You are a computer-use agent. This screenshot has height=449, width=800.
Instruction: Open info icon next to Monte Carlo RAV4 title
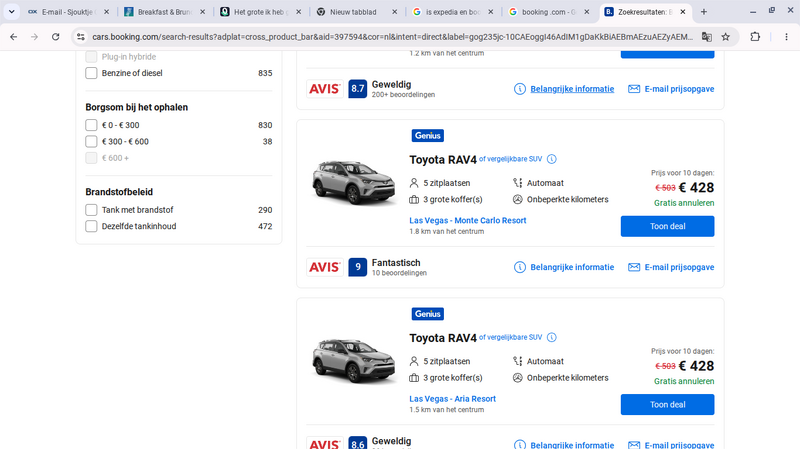coord(552,159)
